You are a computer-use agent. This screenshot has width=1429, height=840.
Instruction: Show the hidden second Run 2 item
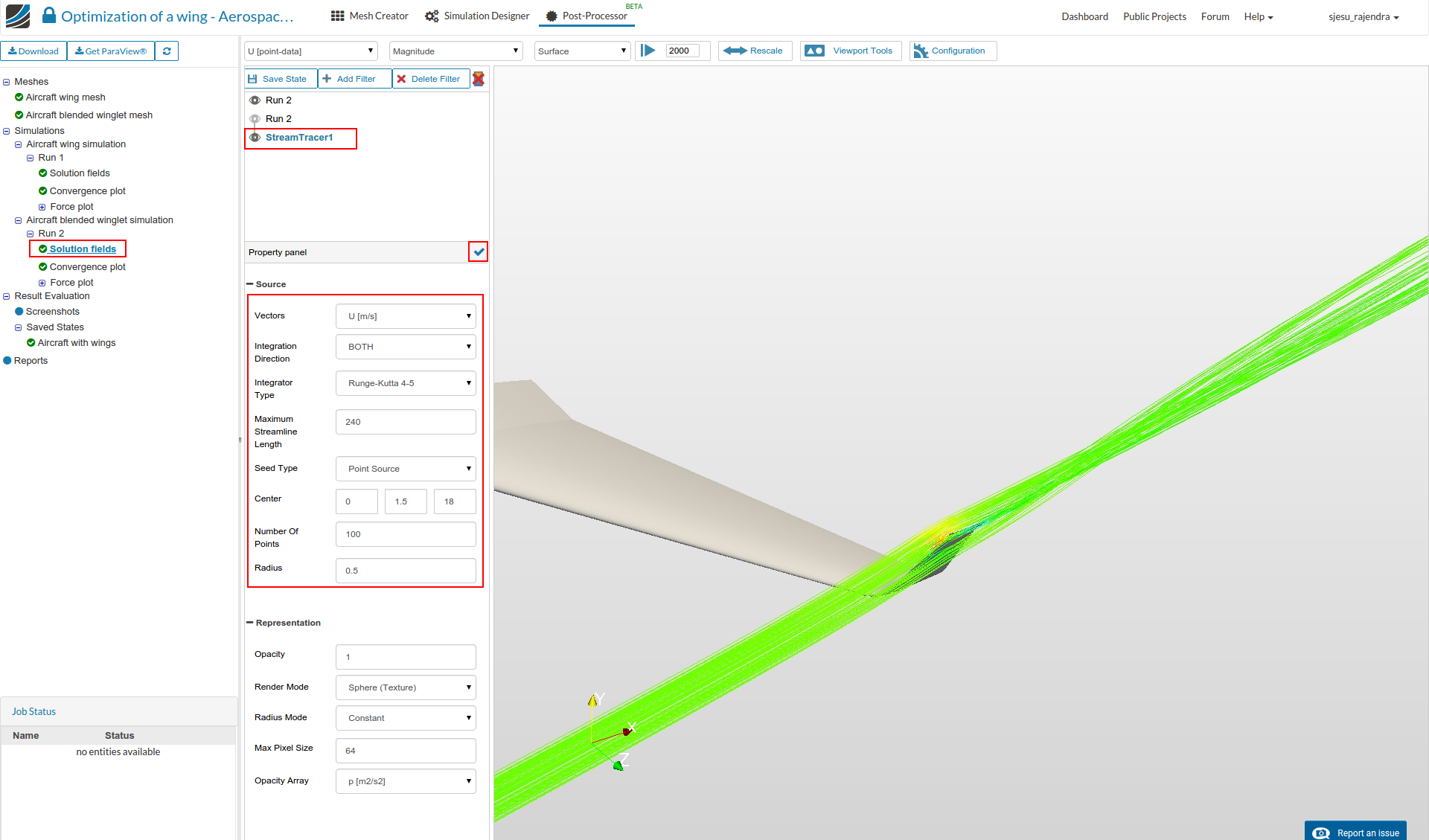(x=255, y=119)
